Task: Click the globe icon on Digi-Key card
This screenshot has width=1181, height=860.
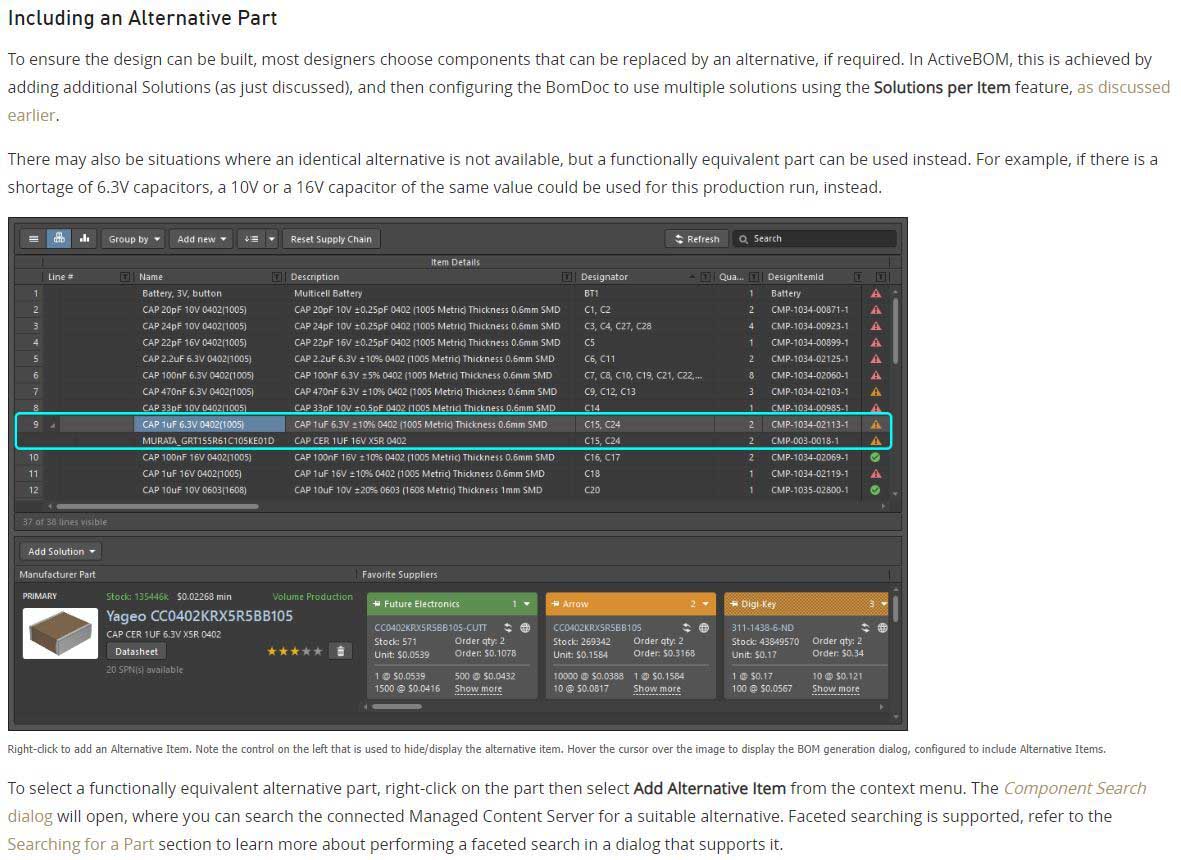Action: [x=882, y=628]
